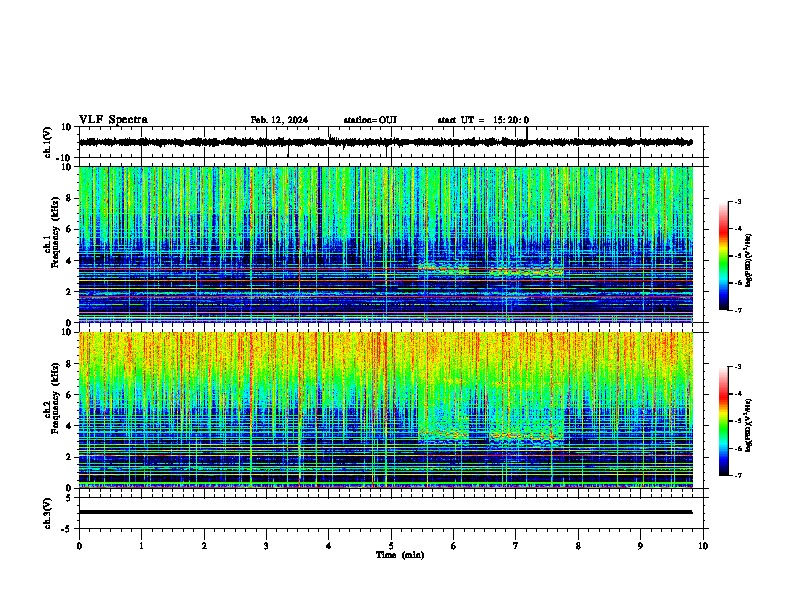Click time axis tick label "2"
Image resolution: width=792 pixels, height=612 pixels.
pos(204,546)
